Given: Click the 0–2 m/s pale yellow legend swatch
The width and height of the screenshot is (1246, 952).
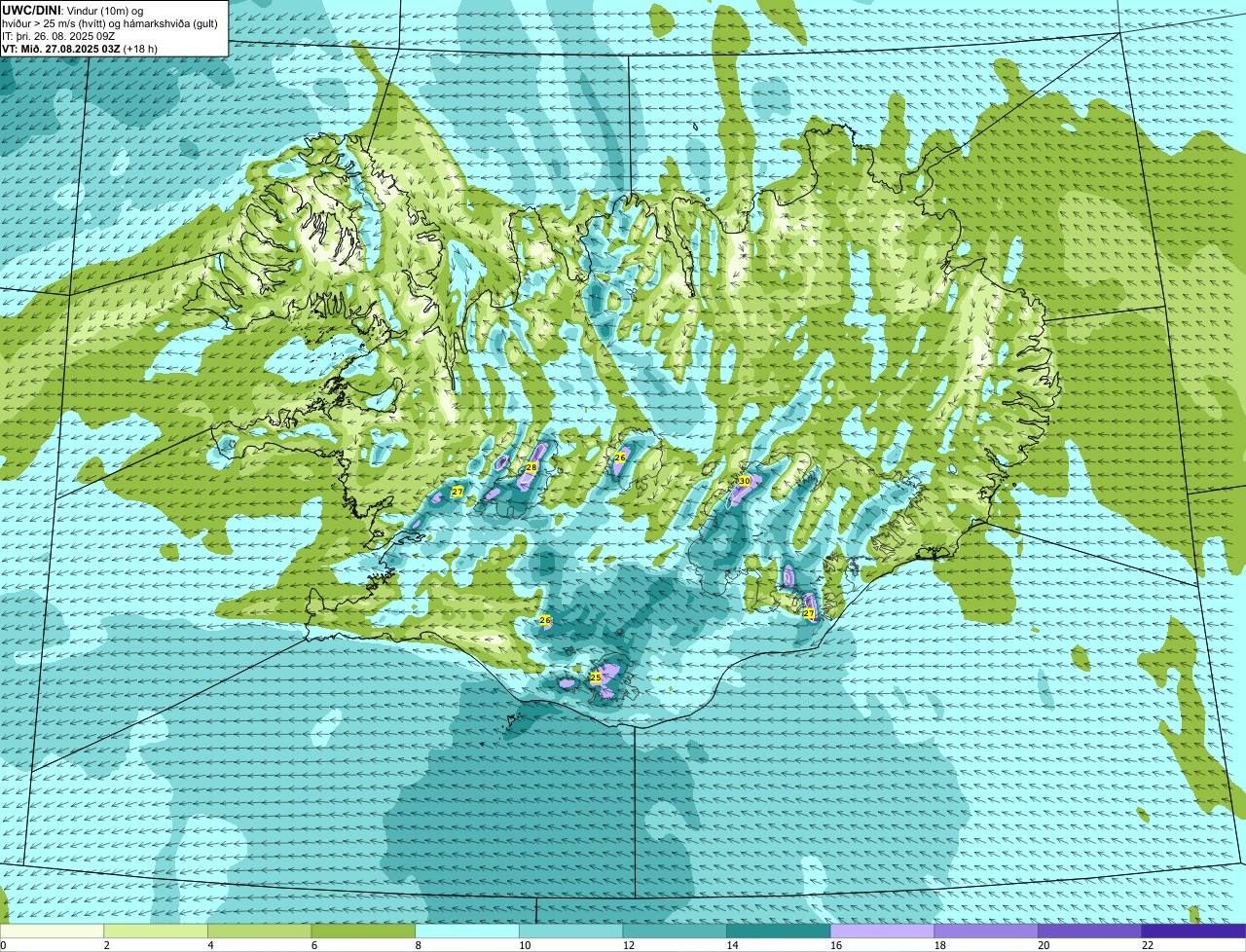Looking at the screenshot, I should point(52,931).
